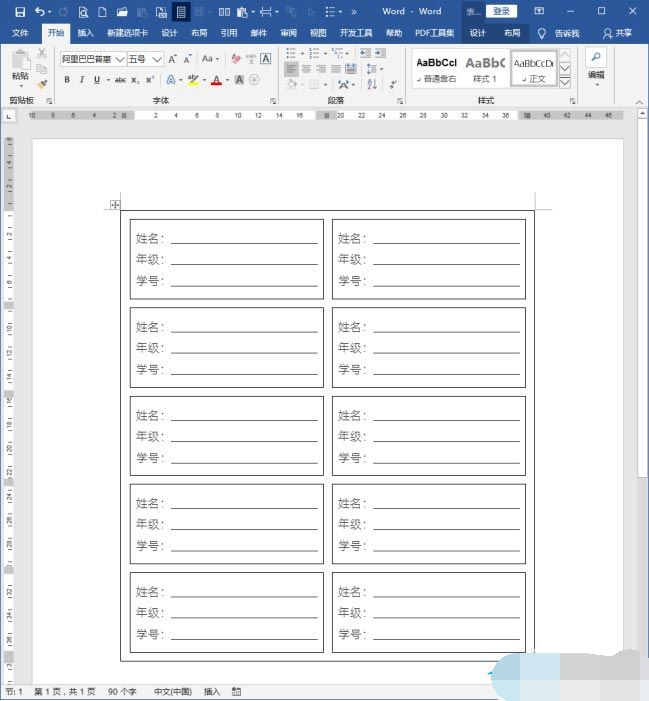This screenshot has width=649, height=701.
Task: Open the 文件 menu
Action: (x=20, y=33)
